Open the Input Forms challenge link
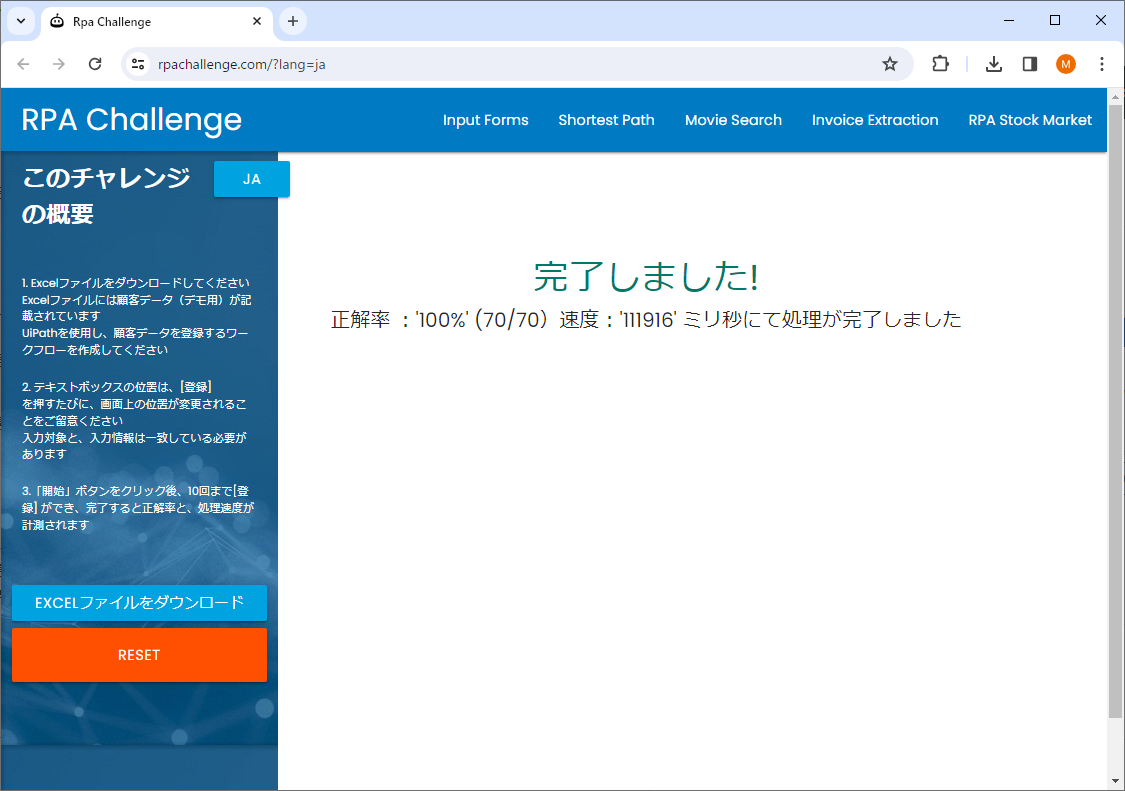 pyautogui.click(x=486, y=120)
